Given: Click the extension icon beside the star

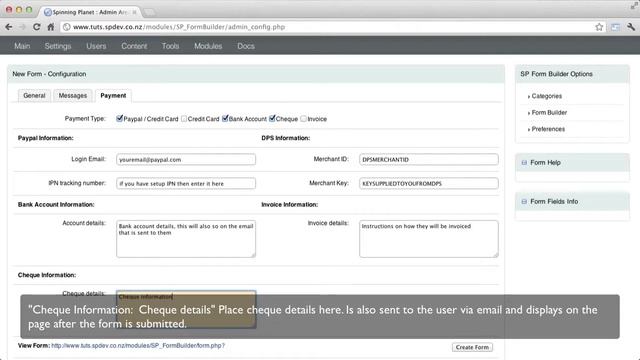Looking at the screenshot, I should coord(615,27).
